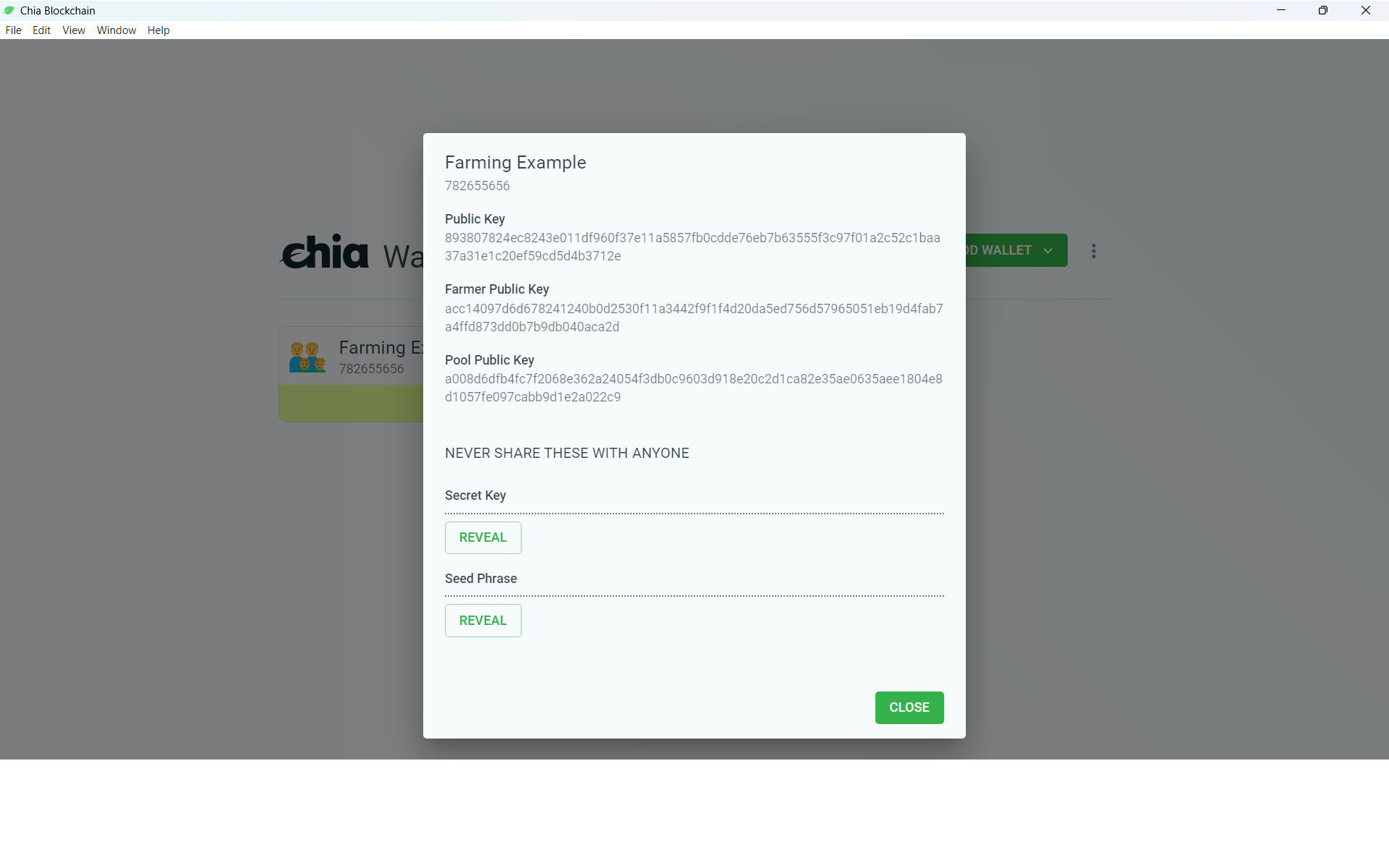Open the File menu

click(13, 30)
